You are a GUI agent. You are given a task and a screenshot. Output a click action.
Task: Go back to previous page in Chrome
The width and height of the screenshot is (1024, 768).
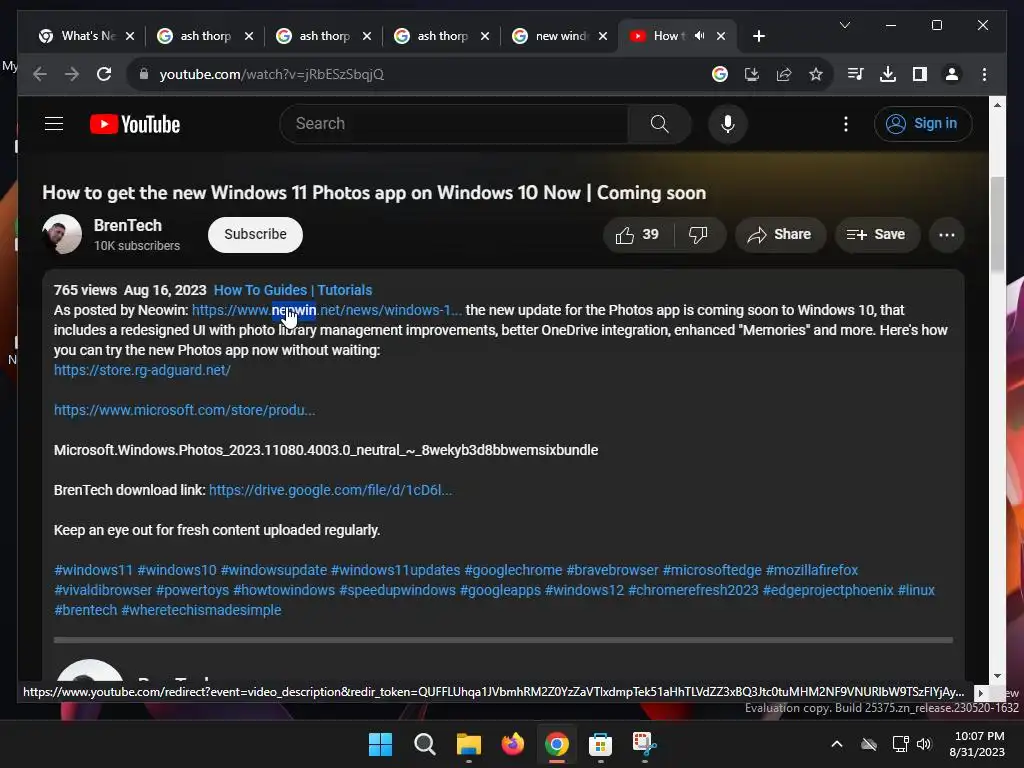(x=40, y=74)
